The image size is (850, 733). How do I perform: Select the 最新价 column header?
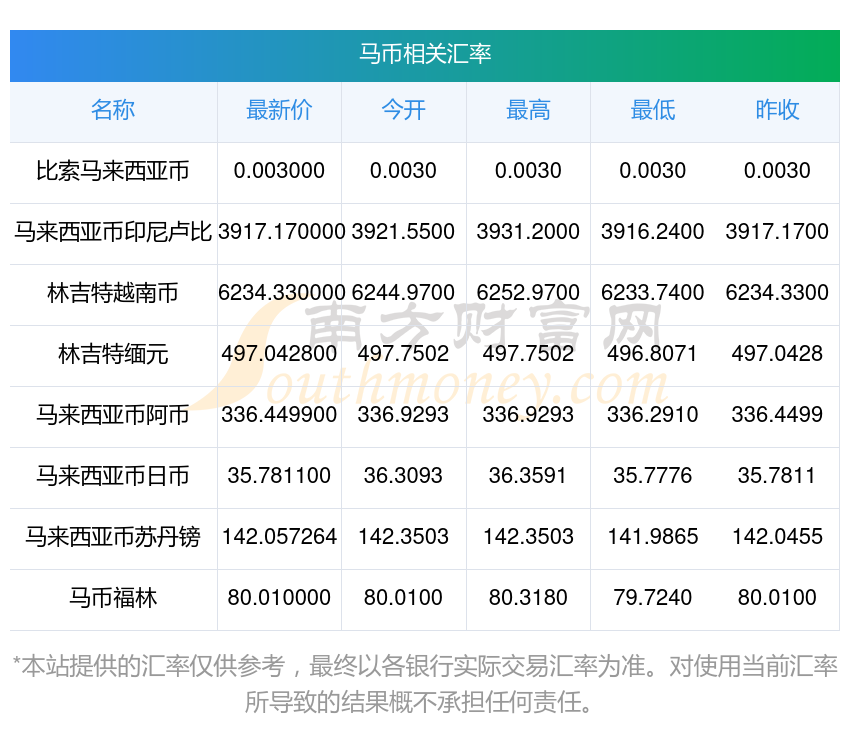(279, 110)
